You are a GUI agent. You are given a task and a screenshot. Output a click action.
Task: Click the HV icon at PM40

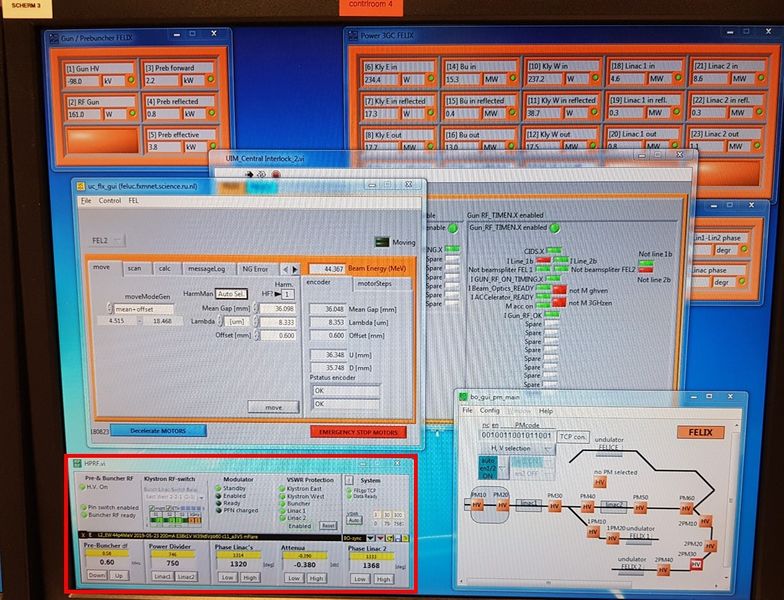pyautogui.click(x=587, y=508)
